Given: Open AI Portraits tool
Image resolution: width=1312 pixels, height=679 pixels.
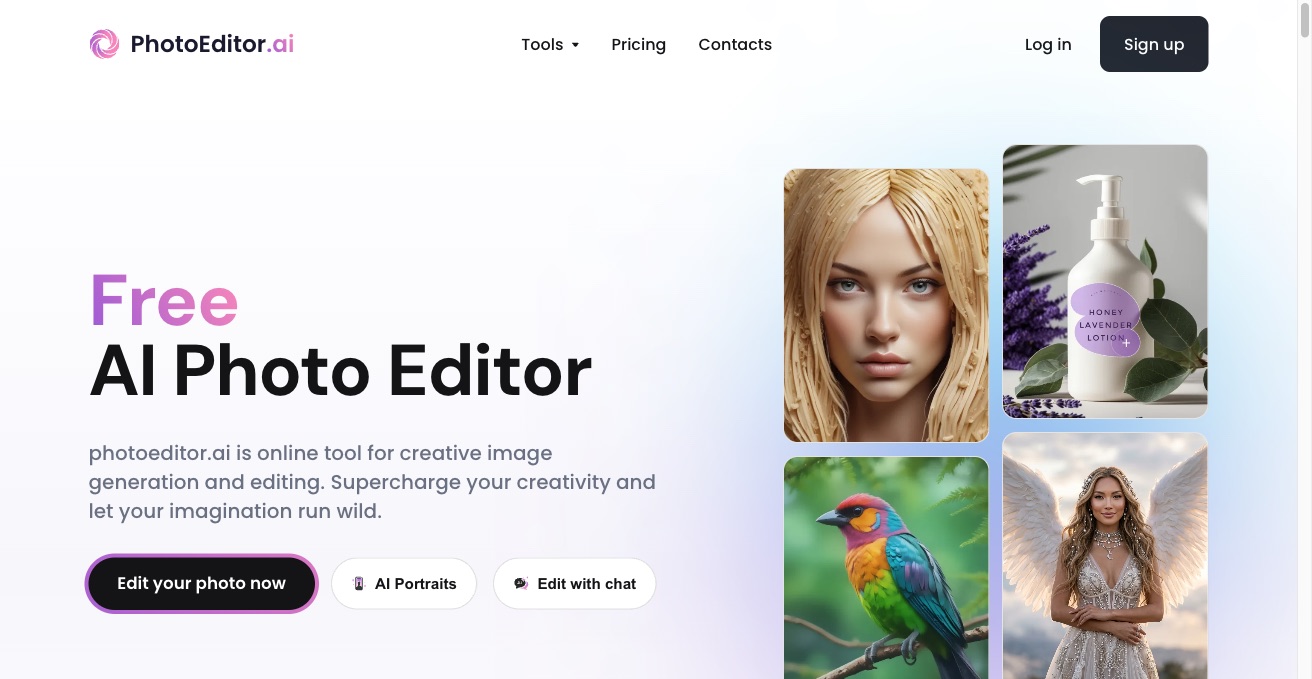Looking at the screenshot, I should [404, 584].
